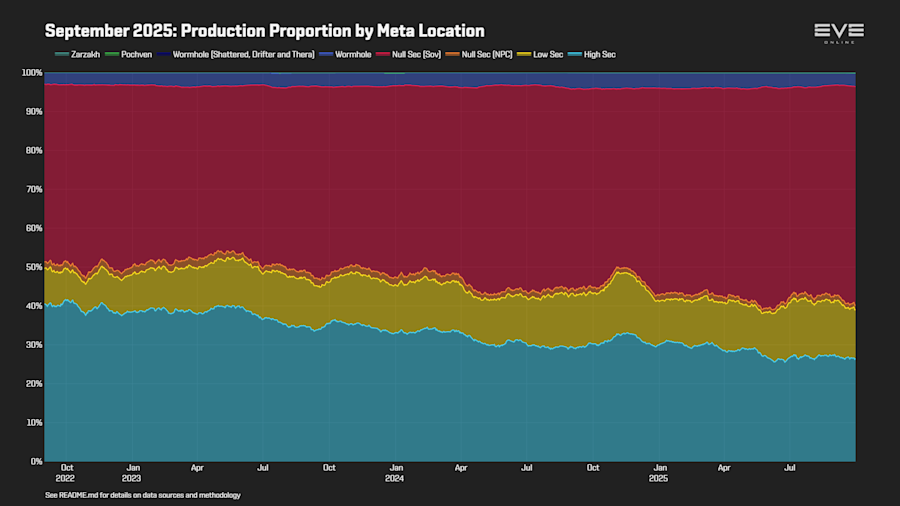Click the 50% y-axis label

pyautogui.click(x=34, y=267)
